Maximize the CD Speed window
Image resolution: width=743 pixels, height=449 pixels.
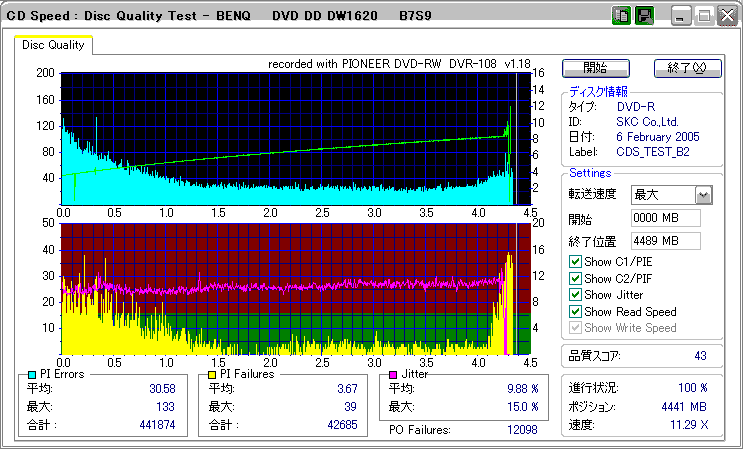pos(704,17)
